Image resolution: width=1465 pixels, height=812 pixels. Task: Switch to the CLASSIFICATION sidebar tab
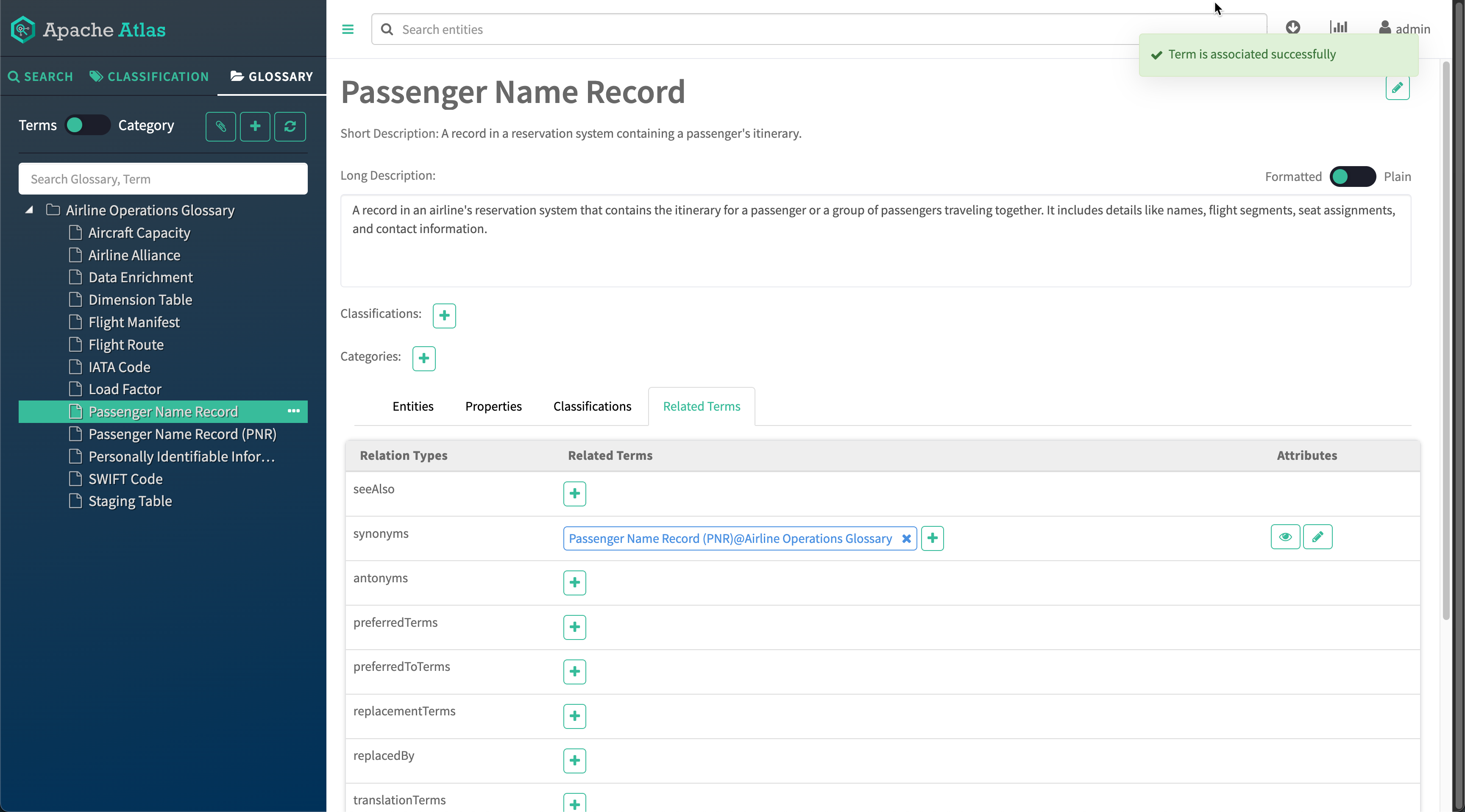(149, 76)
